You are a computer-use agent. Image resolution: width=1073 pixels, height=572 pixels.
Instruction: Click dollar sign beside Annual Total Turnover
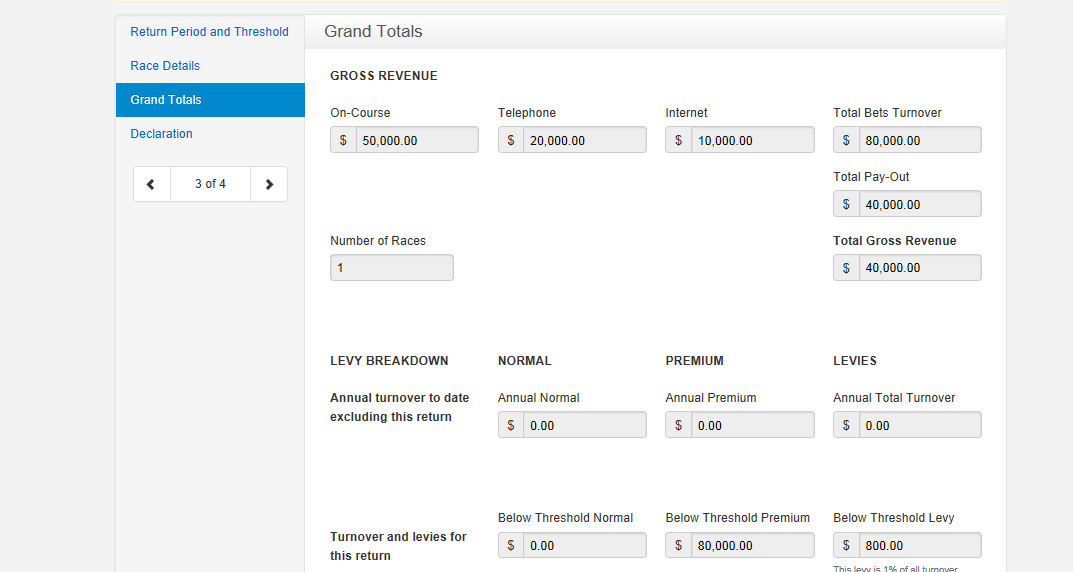coord(846,425)
